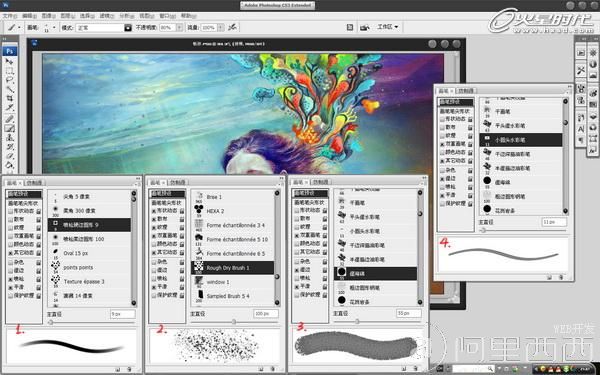
Task: Click the create new brush icon in panel 2
Action: (x=261, y=369)
